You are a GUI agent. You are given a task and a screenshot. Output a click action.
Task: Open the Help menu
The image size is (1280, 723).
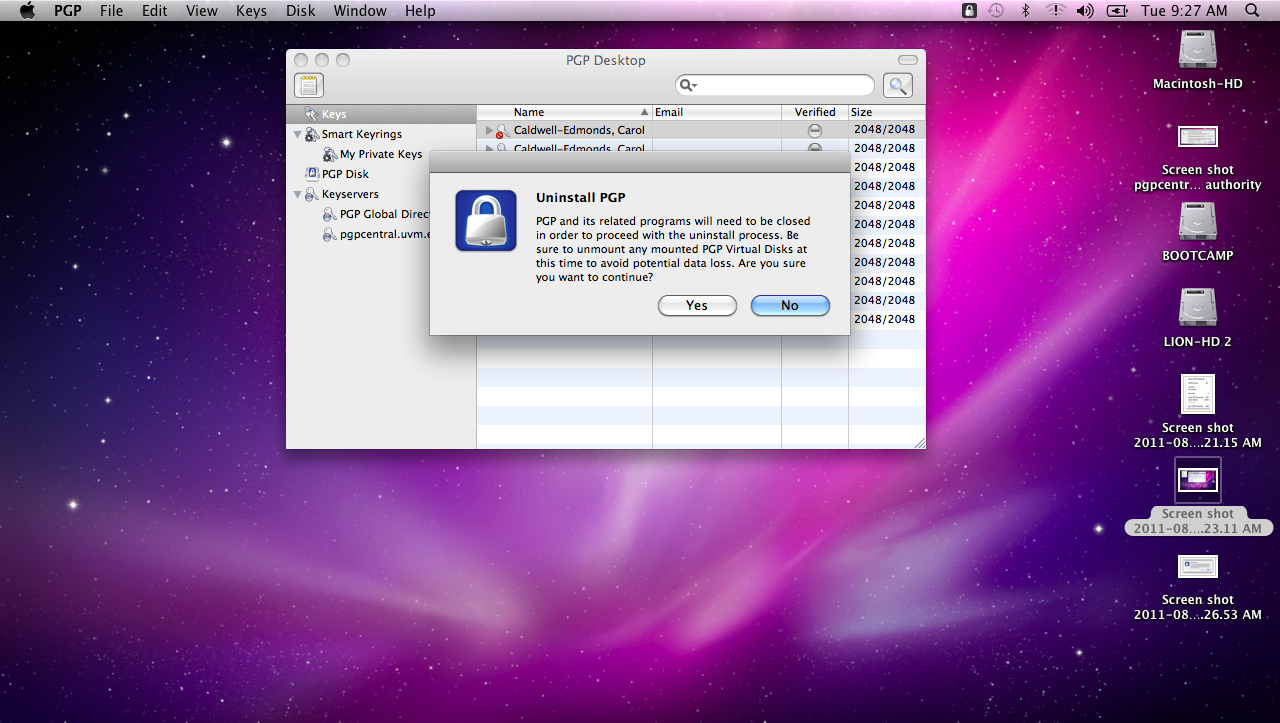pos(420,11)
